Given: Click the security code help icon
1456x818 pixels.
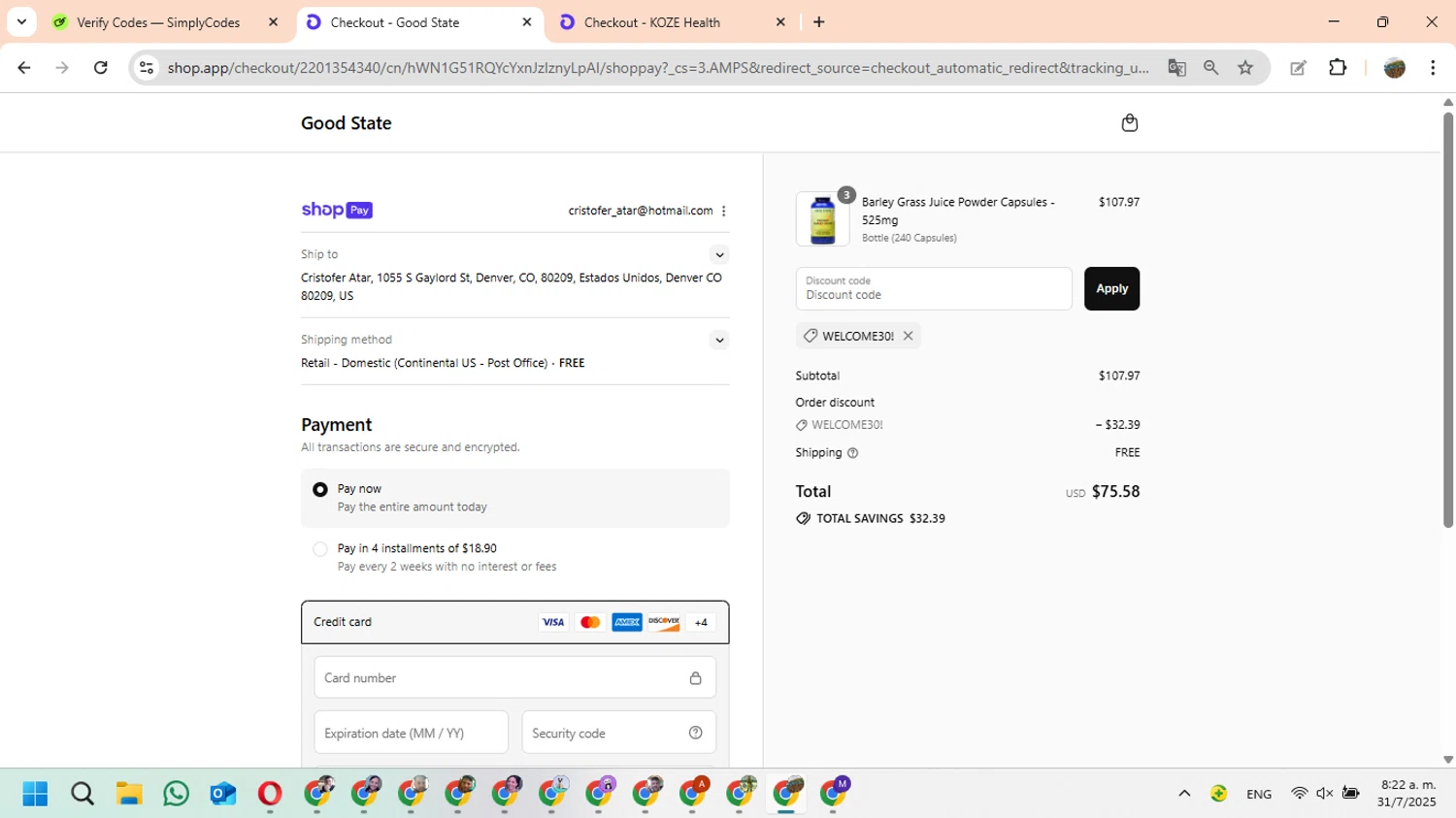Looking at the screenshot, I should click(695, 733).
